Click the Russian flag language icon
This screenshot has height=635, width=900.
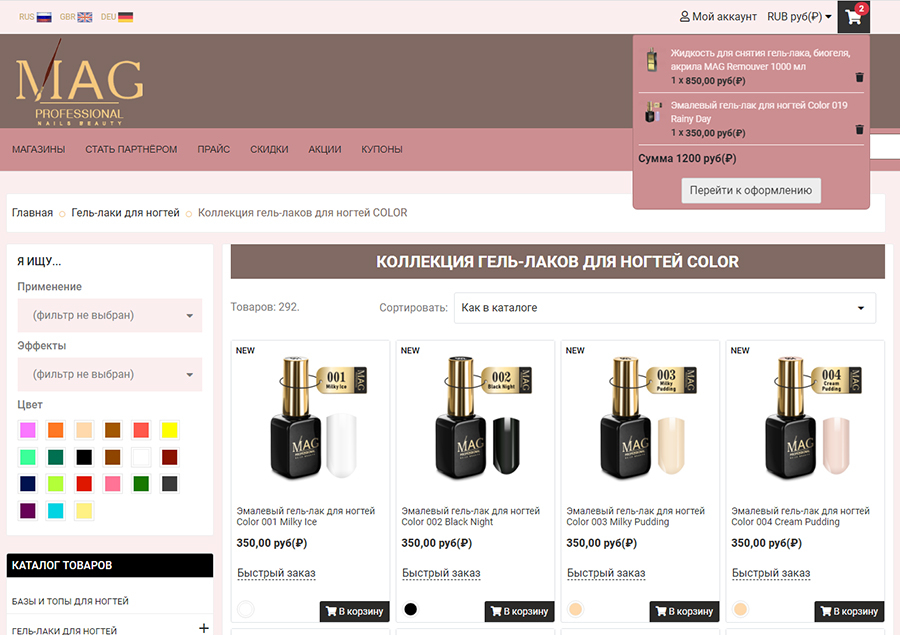point(44,16)
